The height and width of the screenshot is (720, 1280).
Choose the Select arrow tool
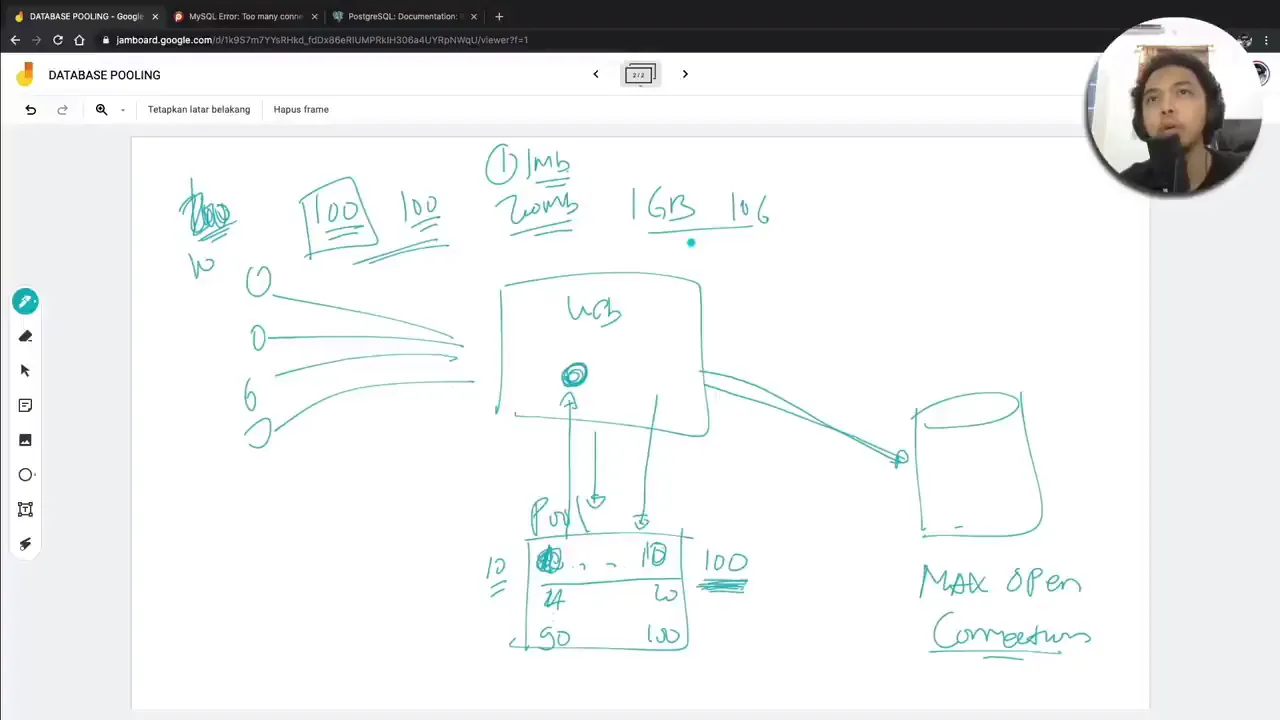point(26,371)
